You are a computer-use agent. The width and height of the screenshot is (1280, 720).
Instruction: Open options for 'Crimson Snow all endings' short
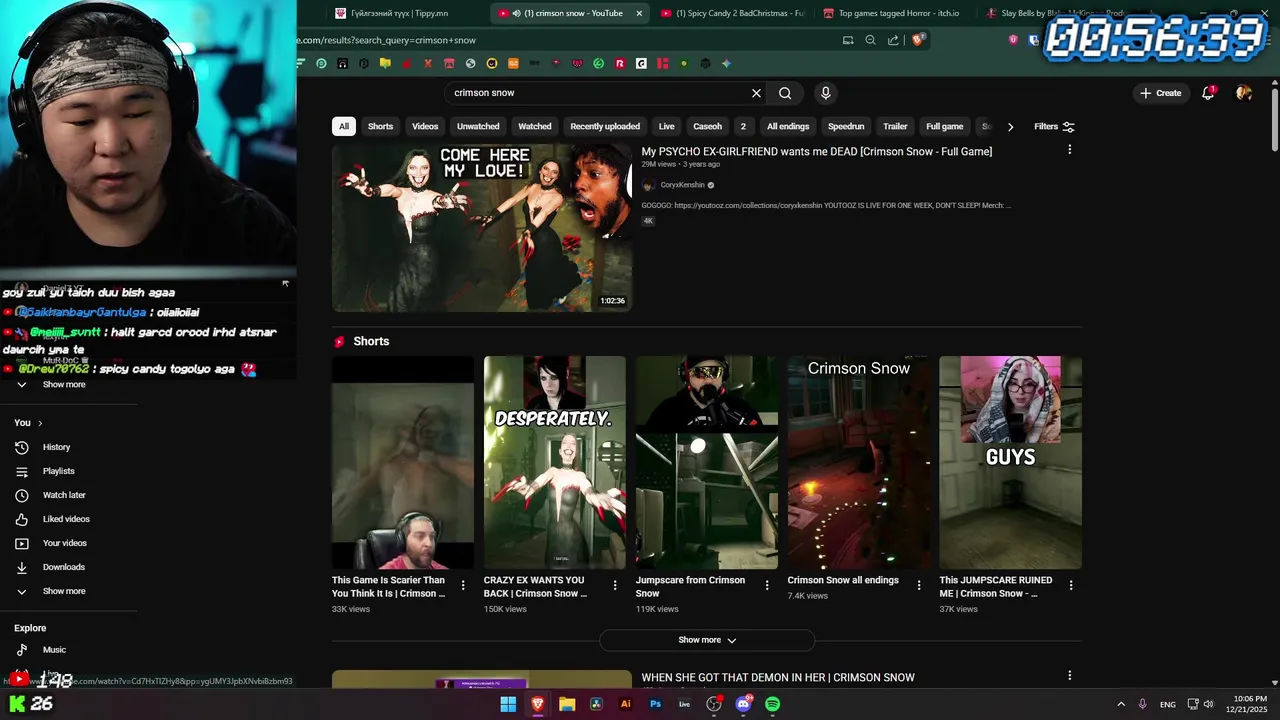point(919,585)
